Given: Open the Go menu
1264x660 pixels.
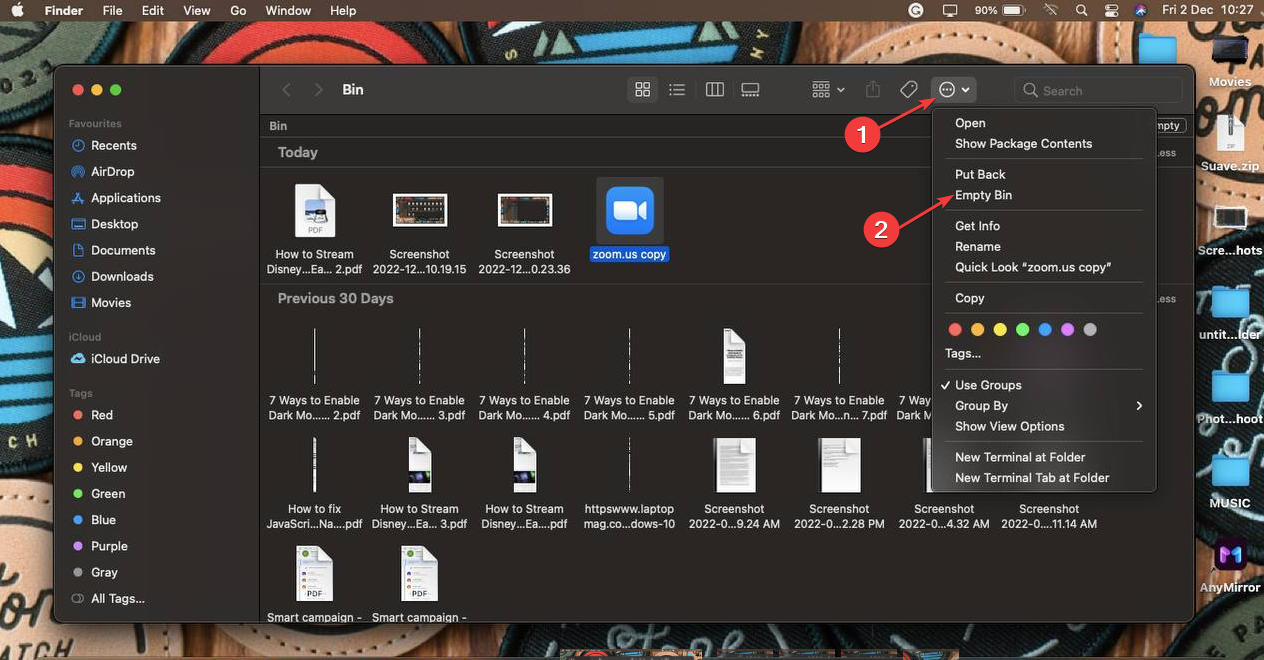Looking at the screenshot, I should pos(237,10).
